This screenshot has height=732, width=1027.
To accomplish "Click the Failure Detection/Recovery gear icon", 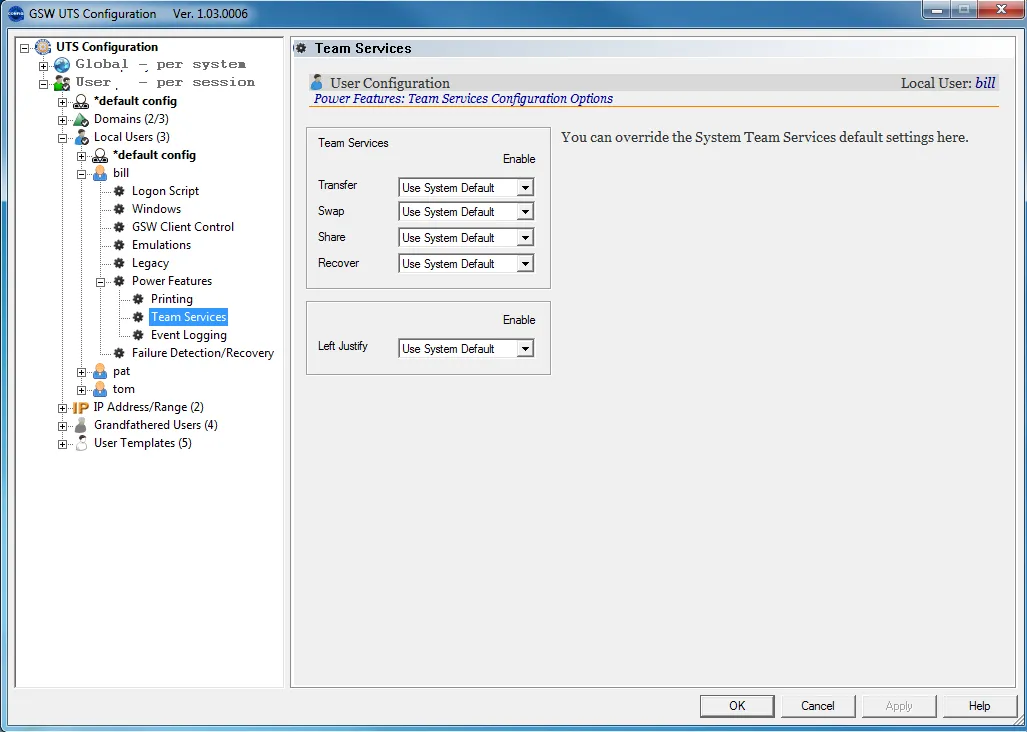I will tap(119, 354).
